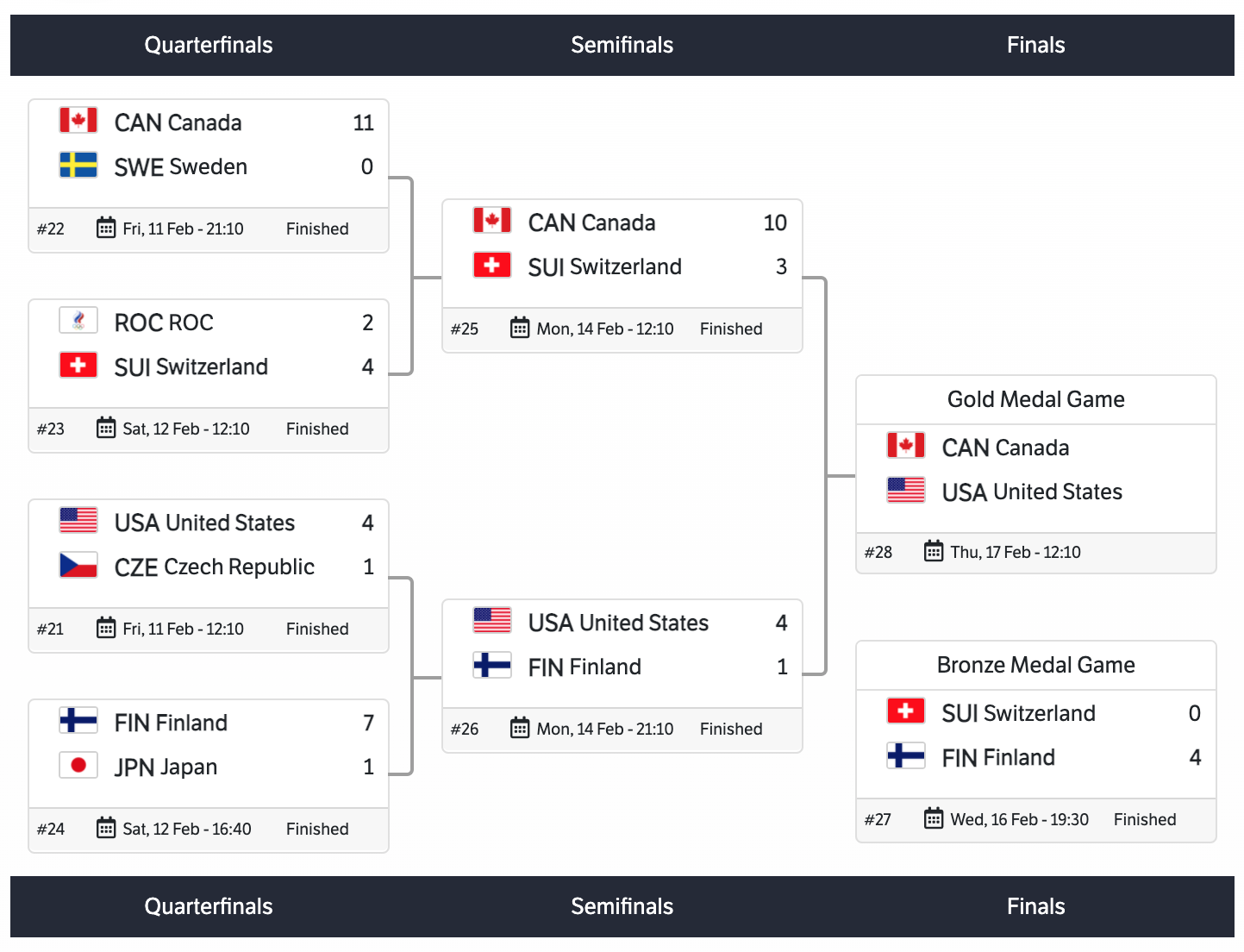This screenshot has height=952, width=1244.
Task: Click USA flag in Gold Medal Game
Action: (x=906, y=490)
